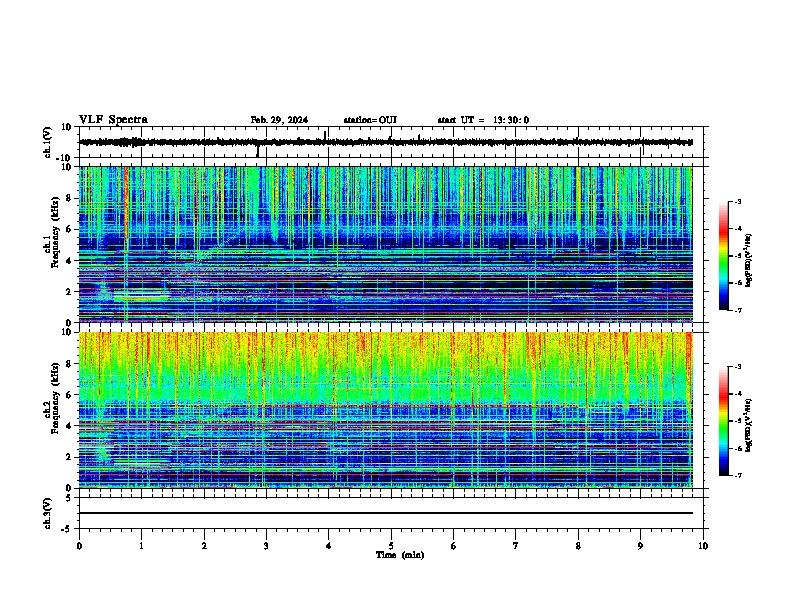Screen dimensions: 792x612
Task: Click the time axis tick label '0'
Action: (79, 546)
